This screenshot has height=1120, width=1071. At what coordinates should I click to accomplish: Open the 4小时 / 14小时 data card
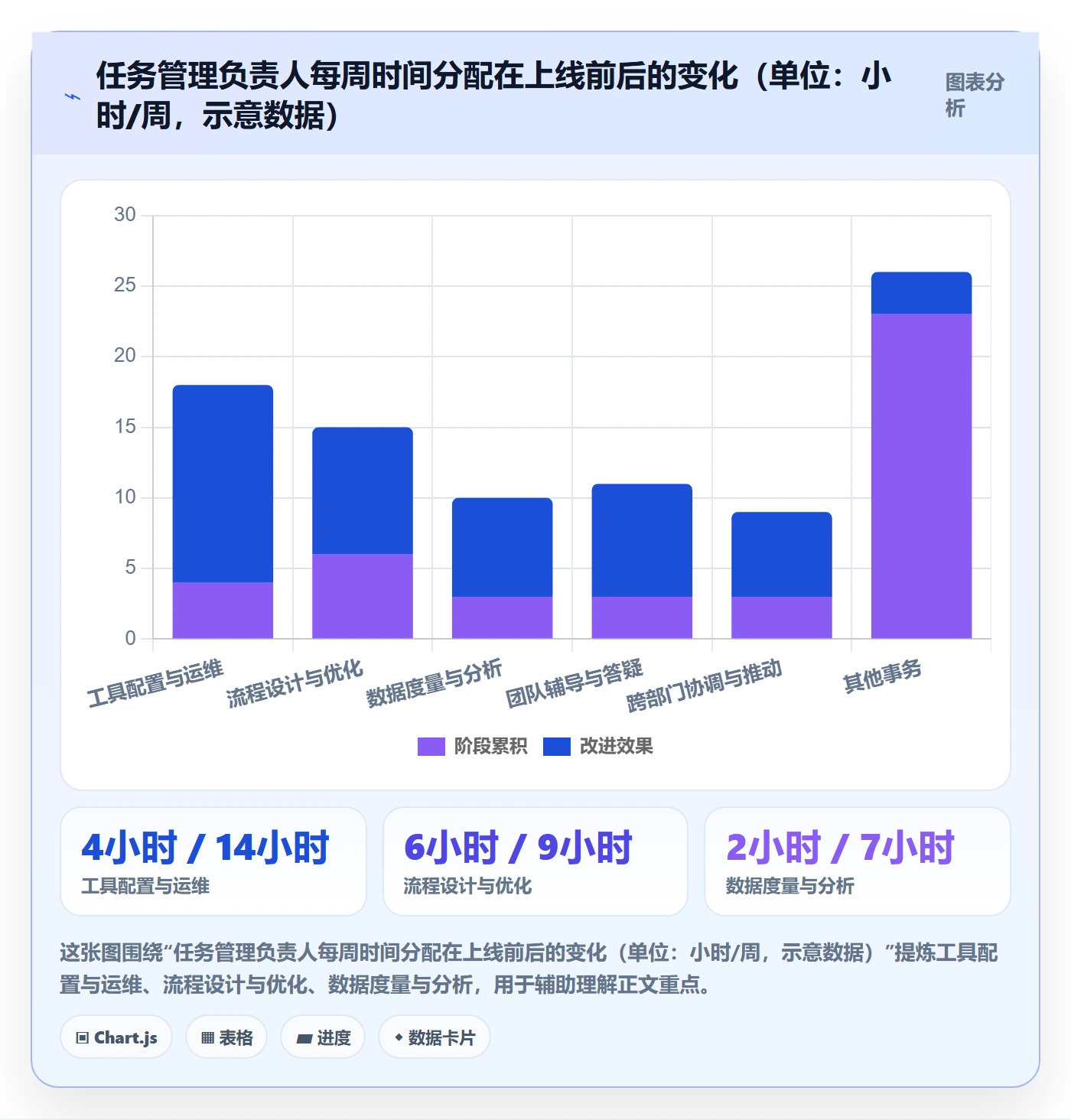click(x=213, y=861)
